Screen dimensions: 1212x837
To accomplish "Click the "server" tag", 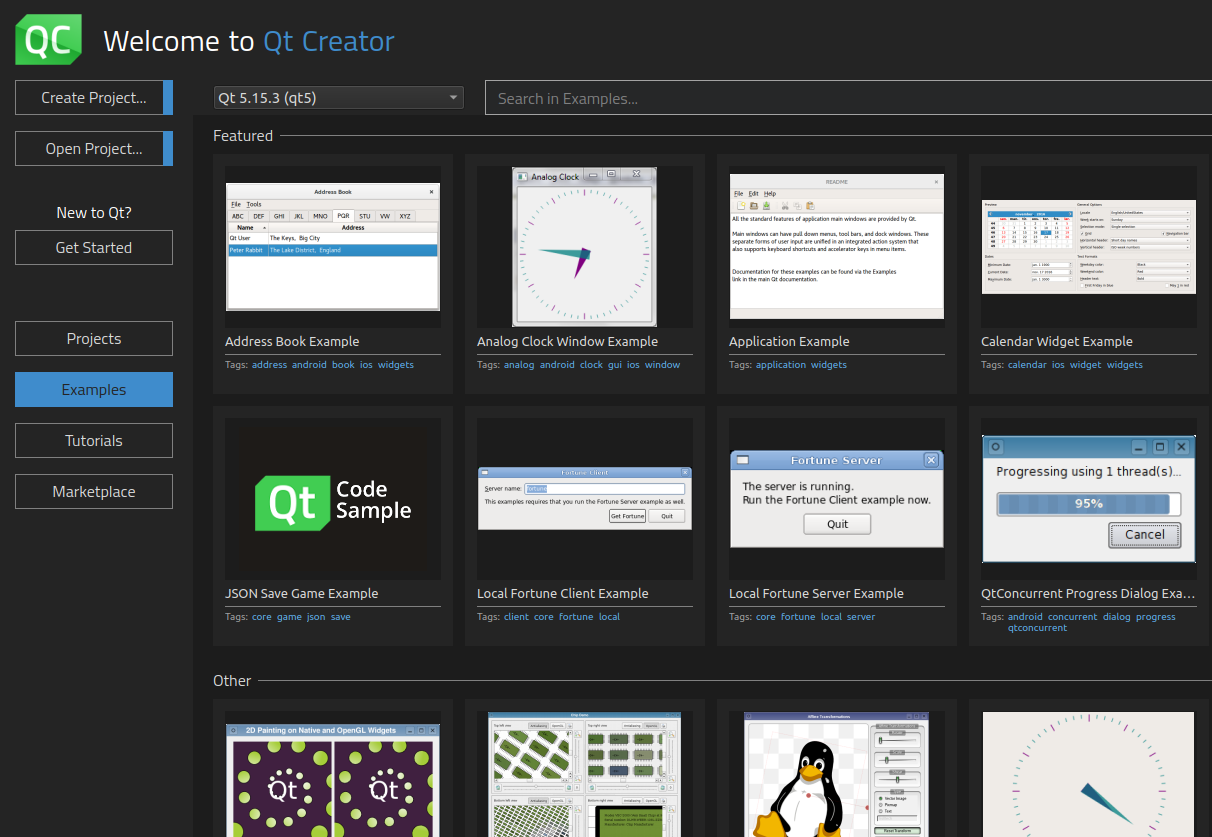I will [x=861, y=617].
